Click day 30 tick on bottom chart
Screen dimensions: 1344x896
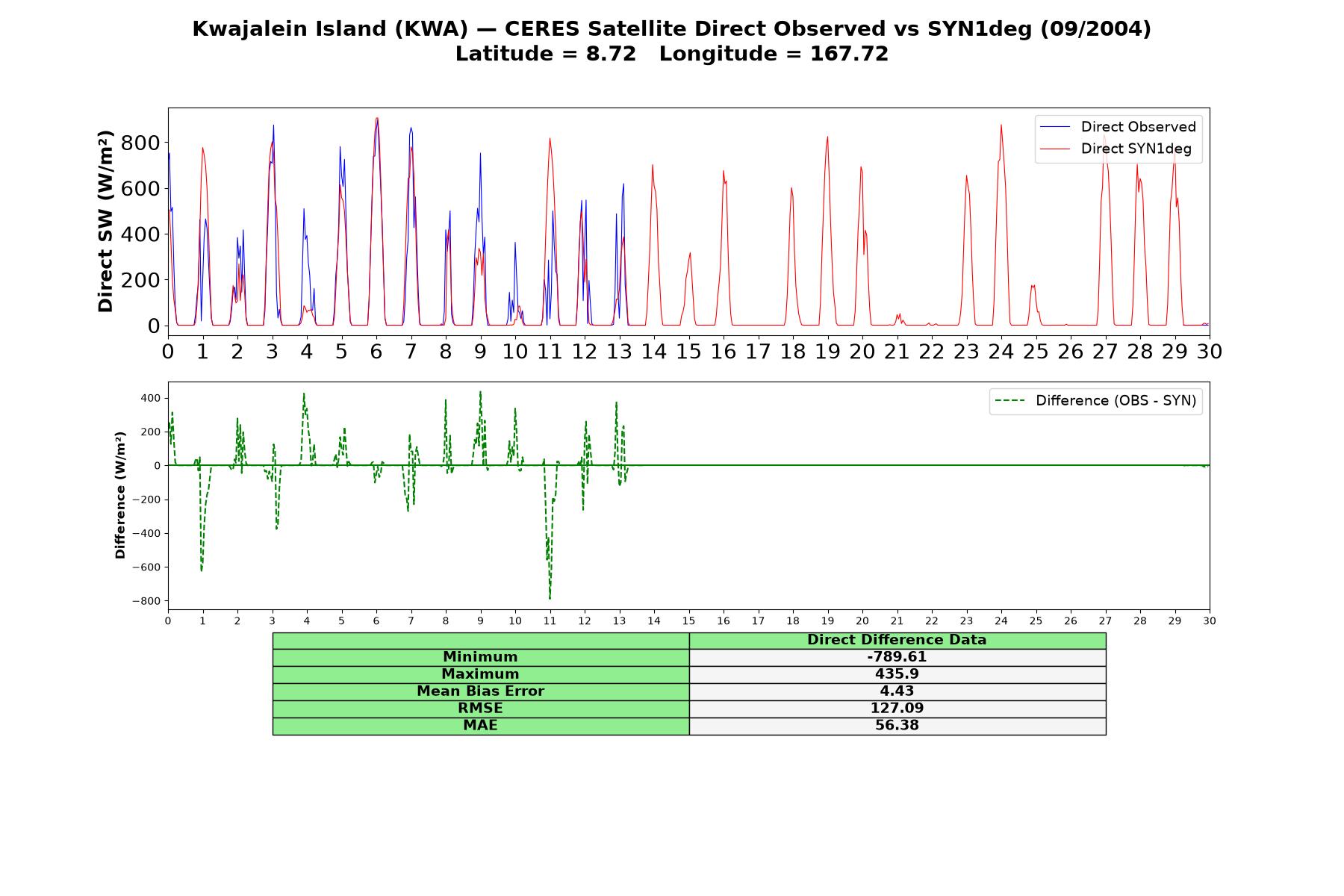(x=1210, y=621)
